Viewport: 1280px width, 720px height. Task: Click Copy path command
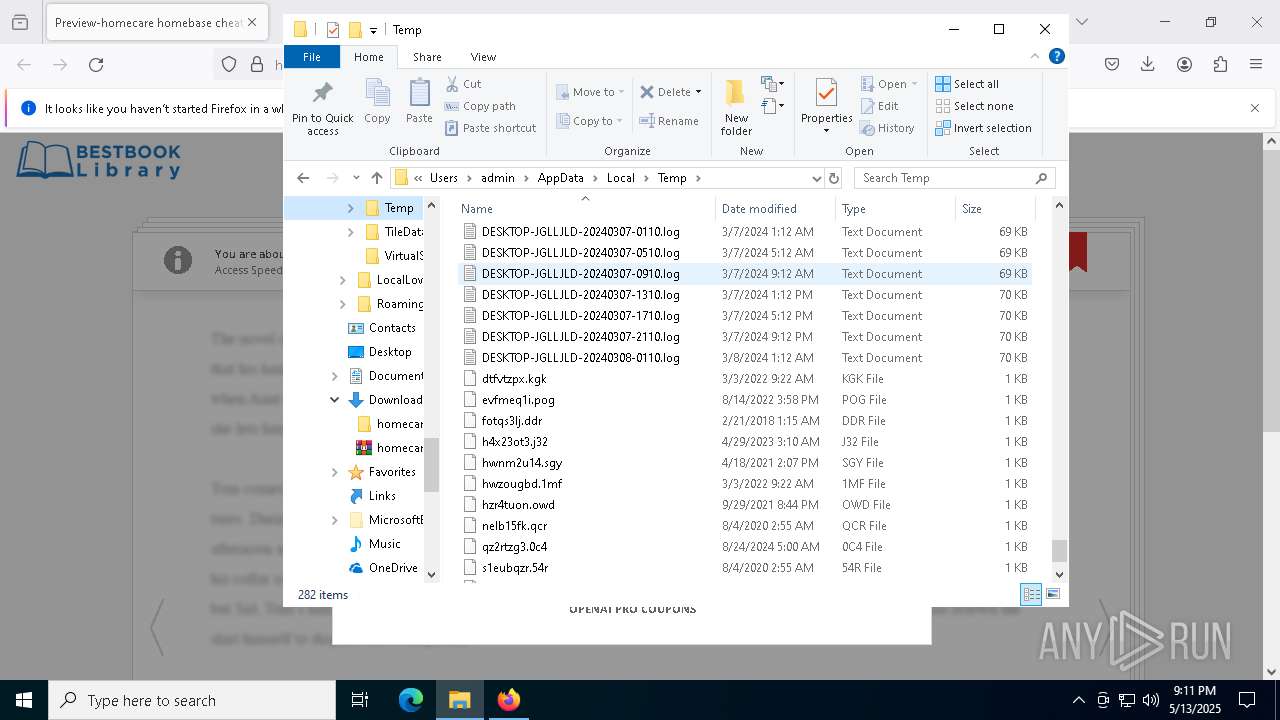pyautogui.click(x=480, y=106)
